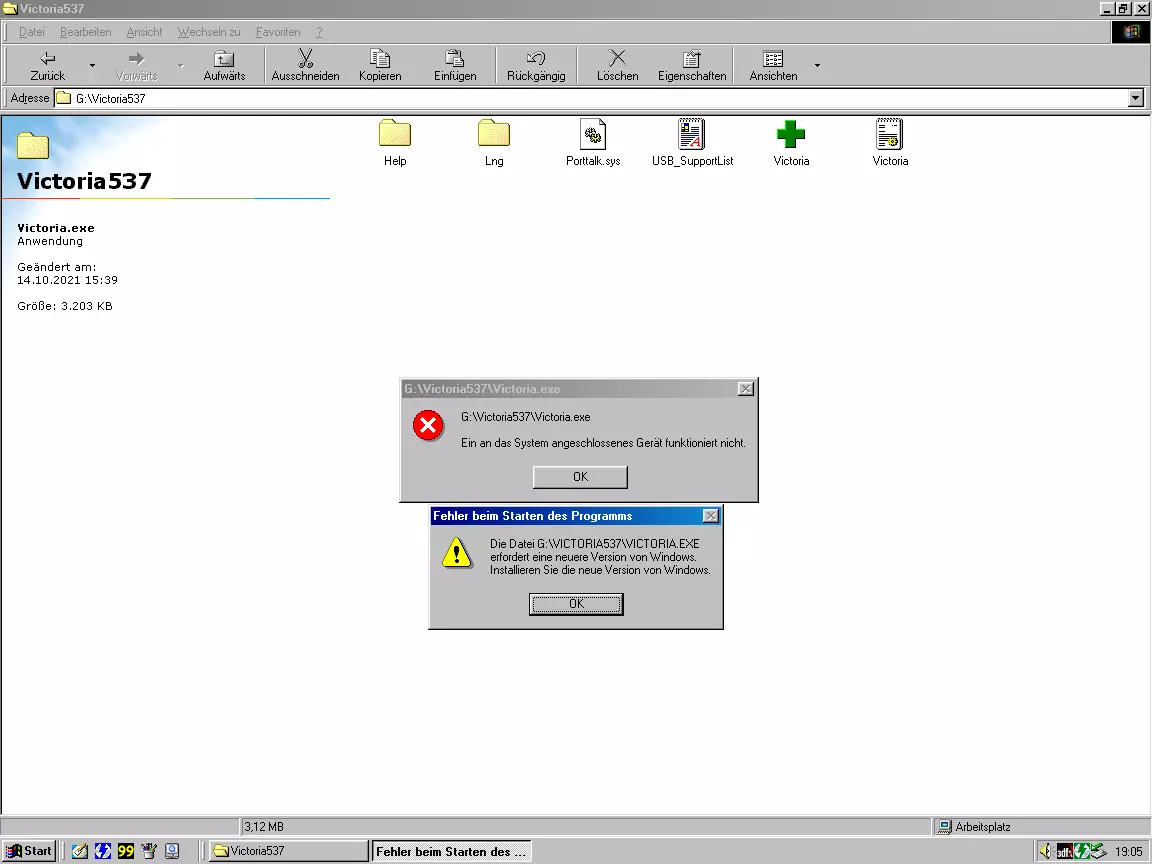Expand the address bar dropdown

[x=1136, y=98]
